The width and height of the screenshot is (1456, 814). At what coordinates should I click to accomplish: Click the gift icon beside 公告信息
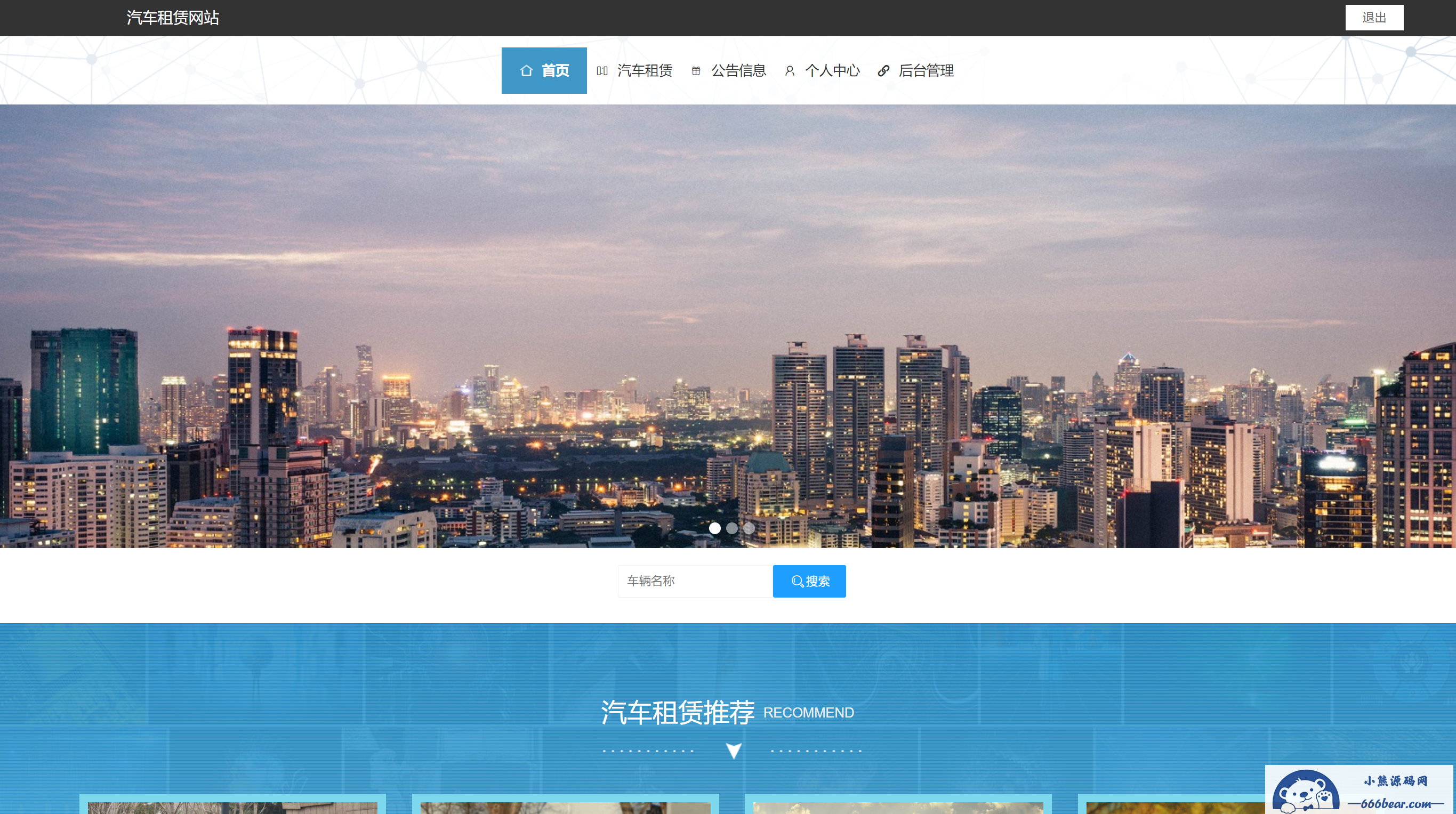click(696, 71)
